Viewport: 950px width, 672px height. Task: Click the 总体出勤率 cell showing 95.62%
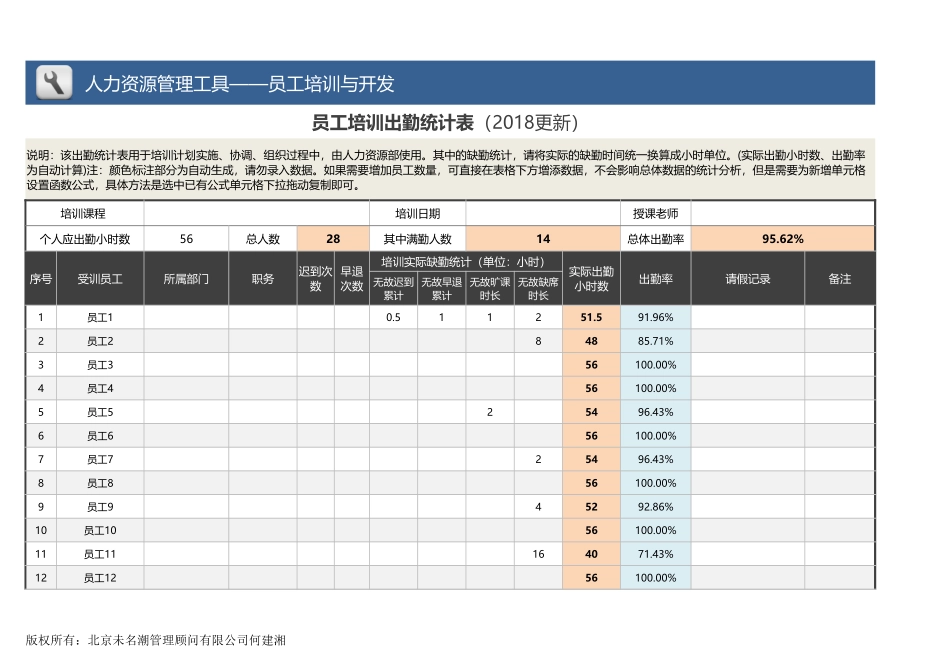pyautogui.click(x=782, y=239)
